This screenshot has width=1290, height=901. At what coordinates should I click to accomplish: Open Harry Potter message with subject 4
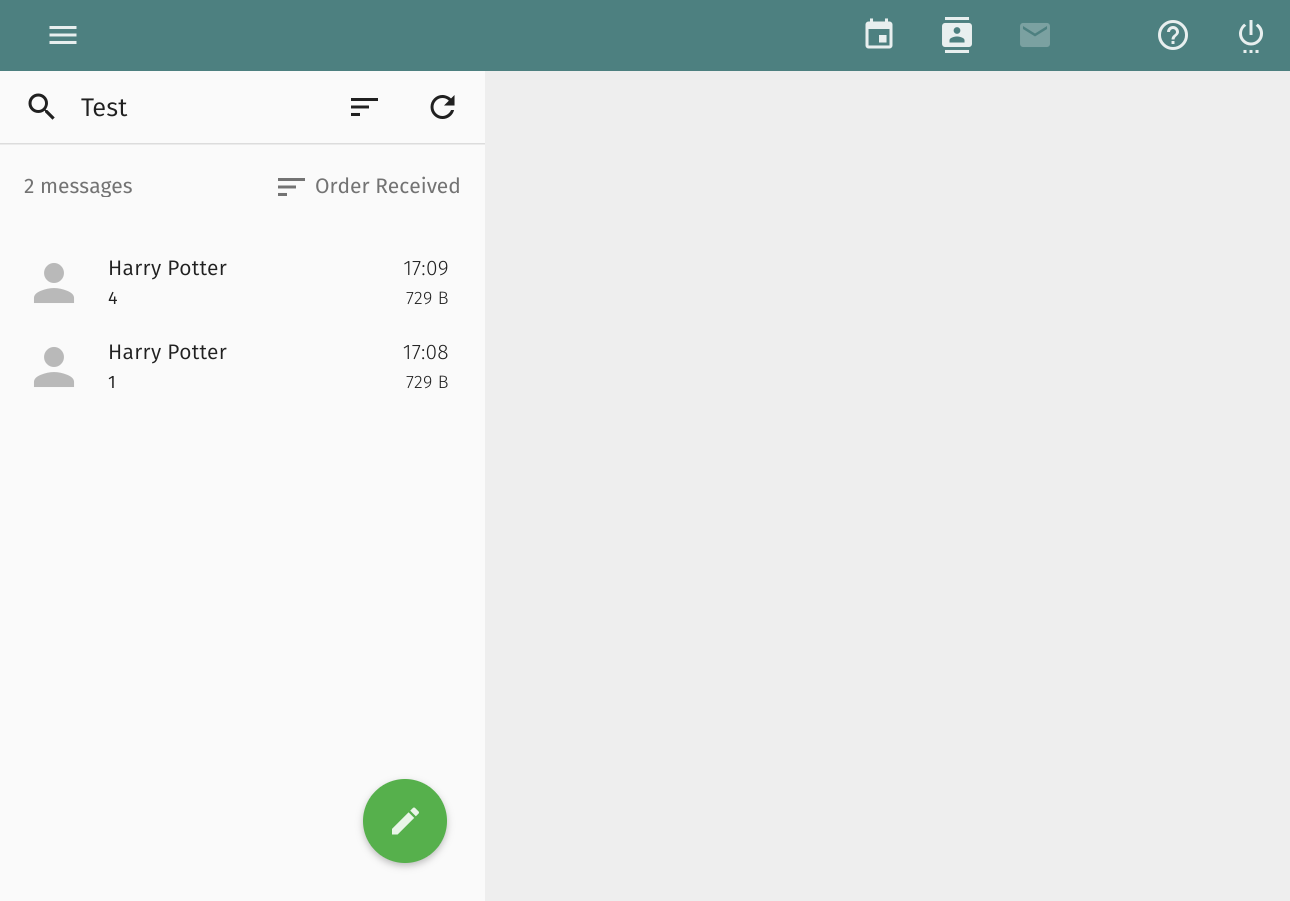click(x=250, y=283)
